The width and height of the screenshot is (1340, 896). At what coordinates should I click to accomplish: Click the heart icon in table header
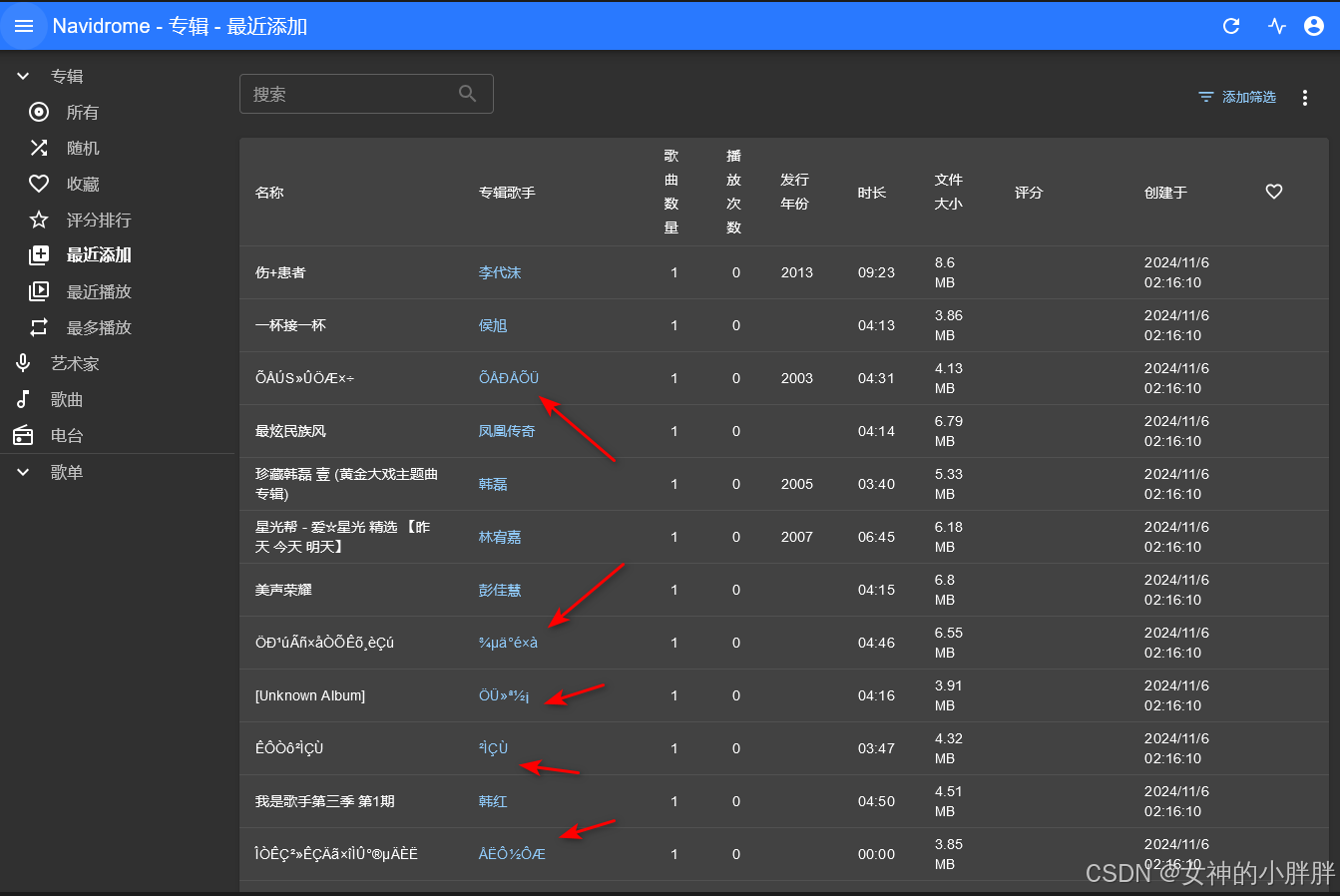(1274, 192)
